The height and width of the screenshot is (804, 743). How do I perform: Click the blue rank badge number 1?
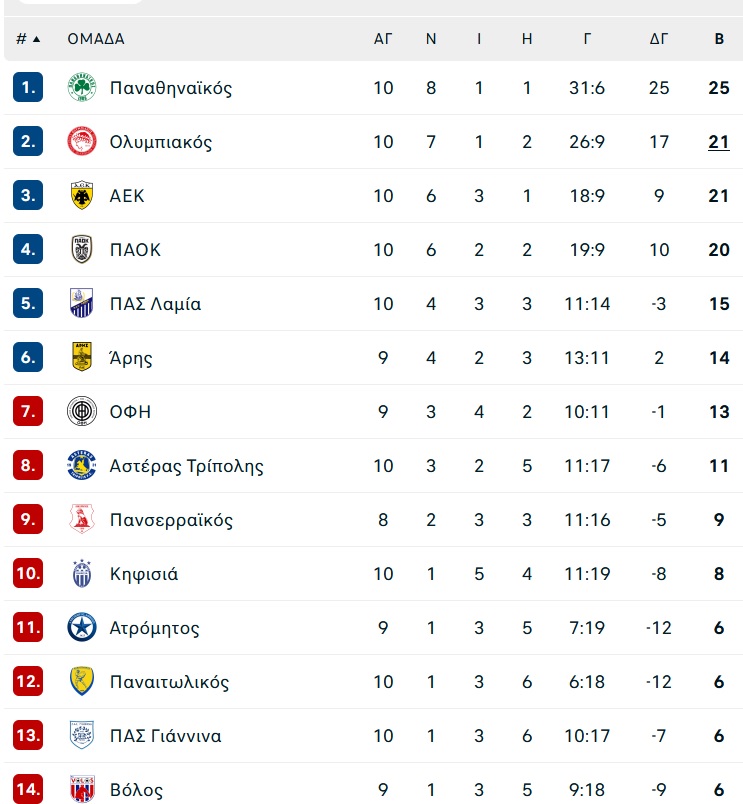[x=28, y=88]
